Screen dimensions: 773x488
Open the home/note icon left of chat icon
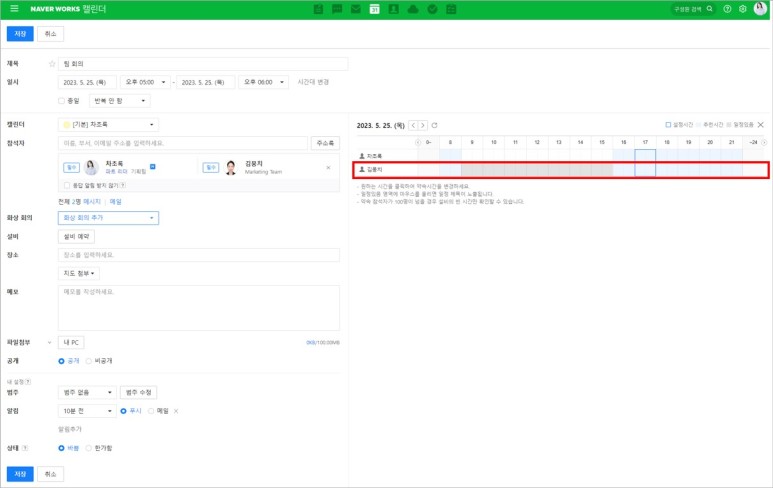coord(318,9)
